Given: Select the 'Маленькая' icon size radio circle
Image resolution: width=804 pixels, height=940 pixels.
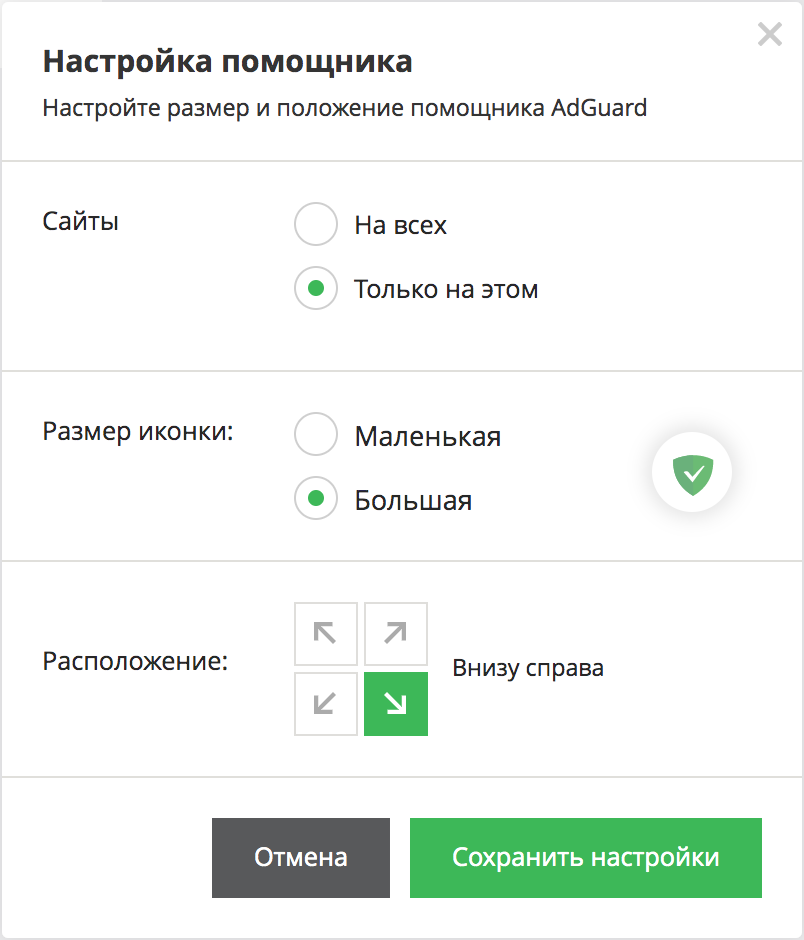Looking at the screenshot, I should pyautogui.click(x=316, y=434).
